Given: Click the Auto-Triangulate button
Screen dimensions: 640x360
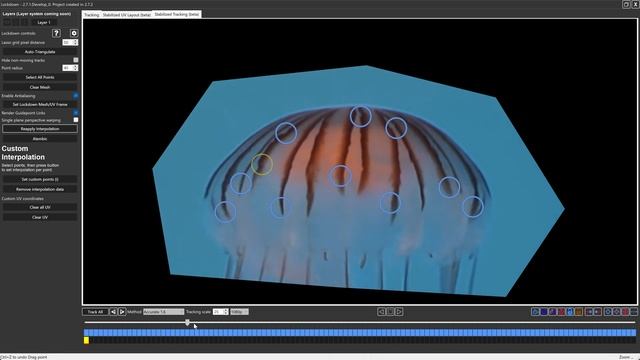Looking at the screenshot, I should tap(40, 52).
